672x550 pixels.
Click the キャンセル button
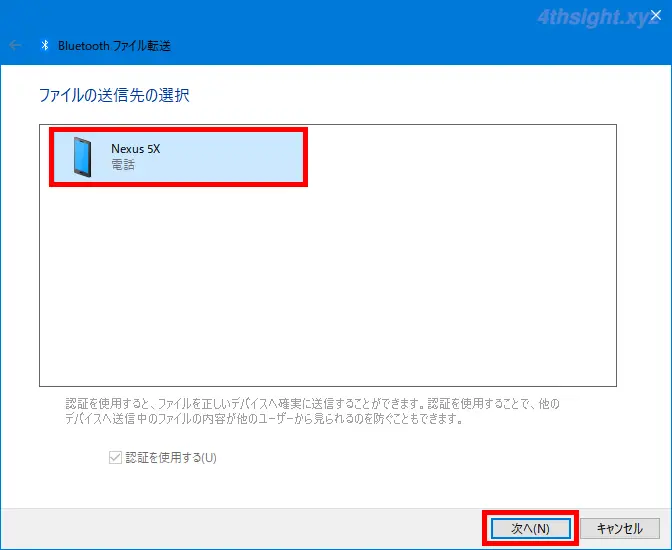620,528
